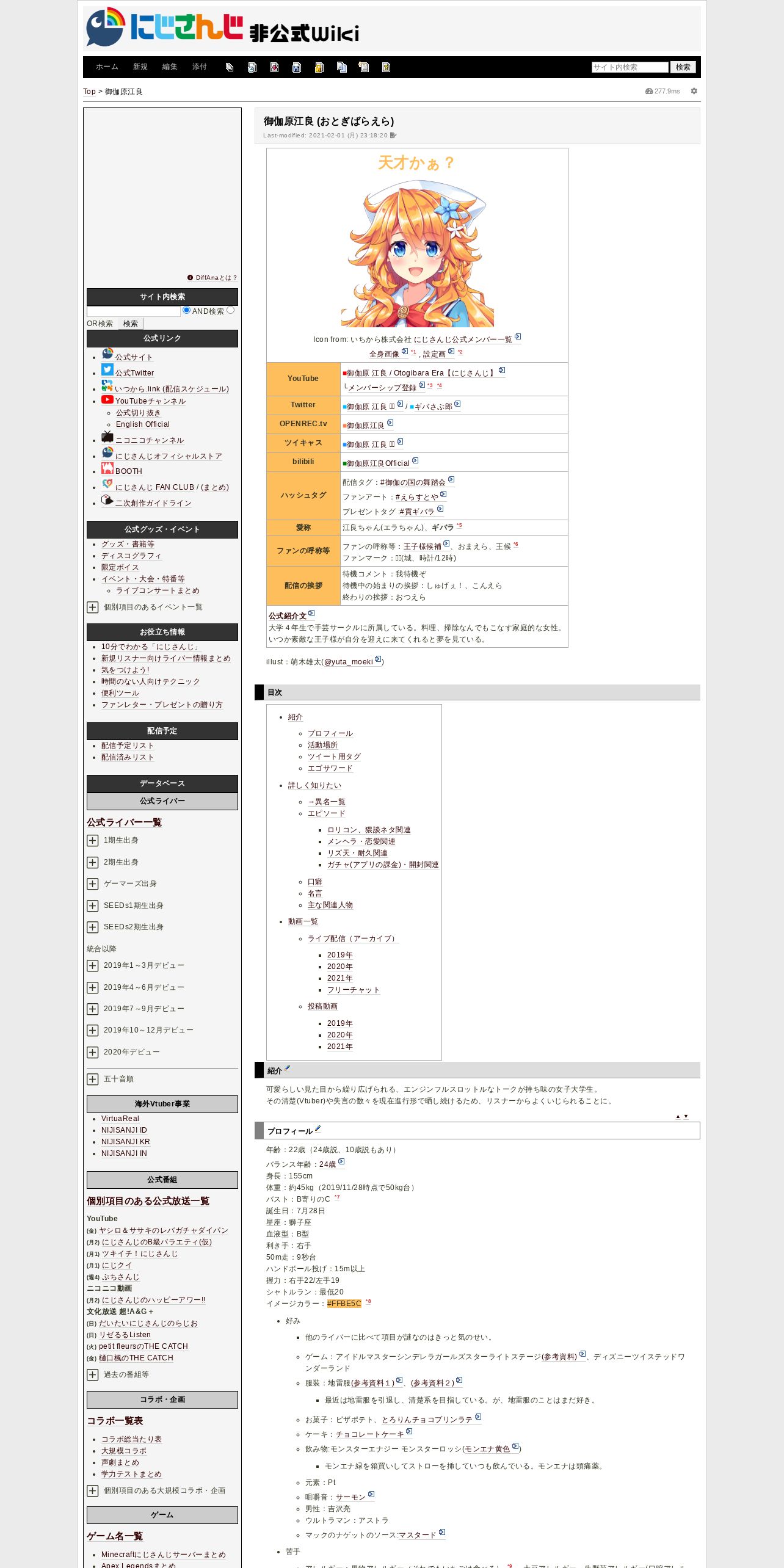Click the toolbar icon of two blue pages
Image resolution: width=784 pixels, height=1568 pixels.
342,67
